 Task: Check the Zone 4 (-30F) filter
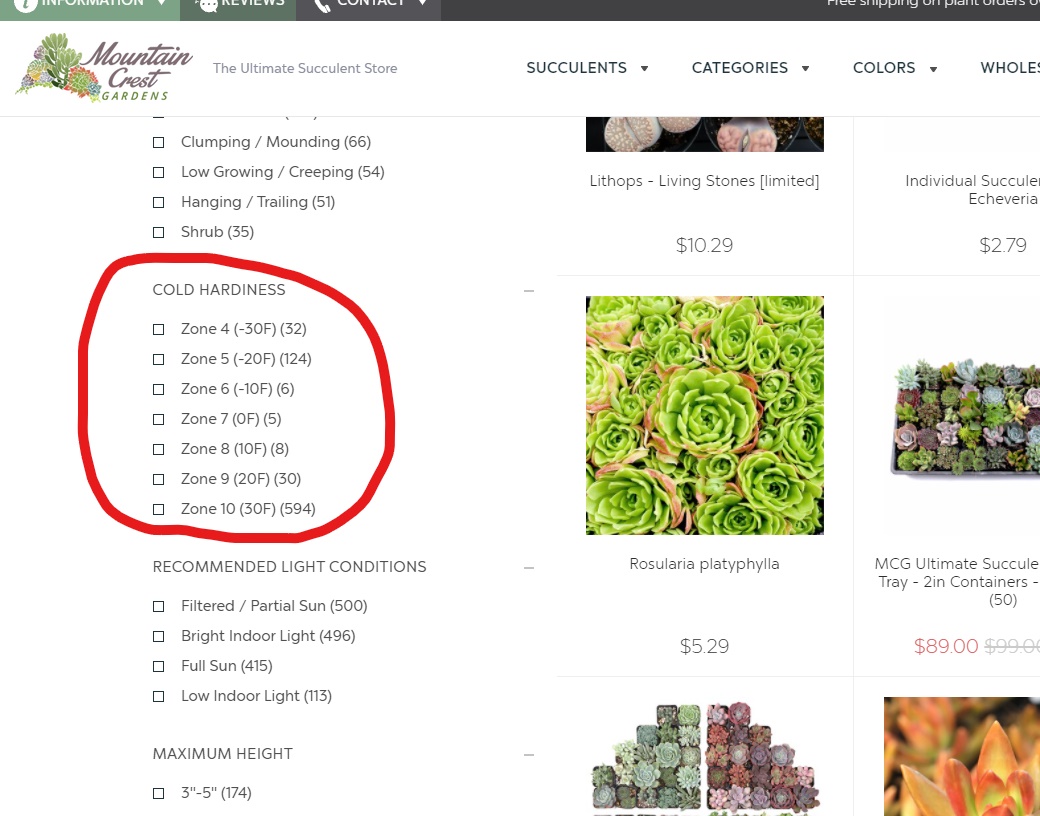(x=159, y=329)
